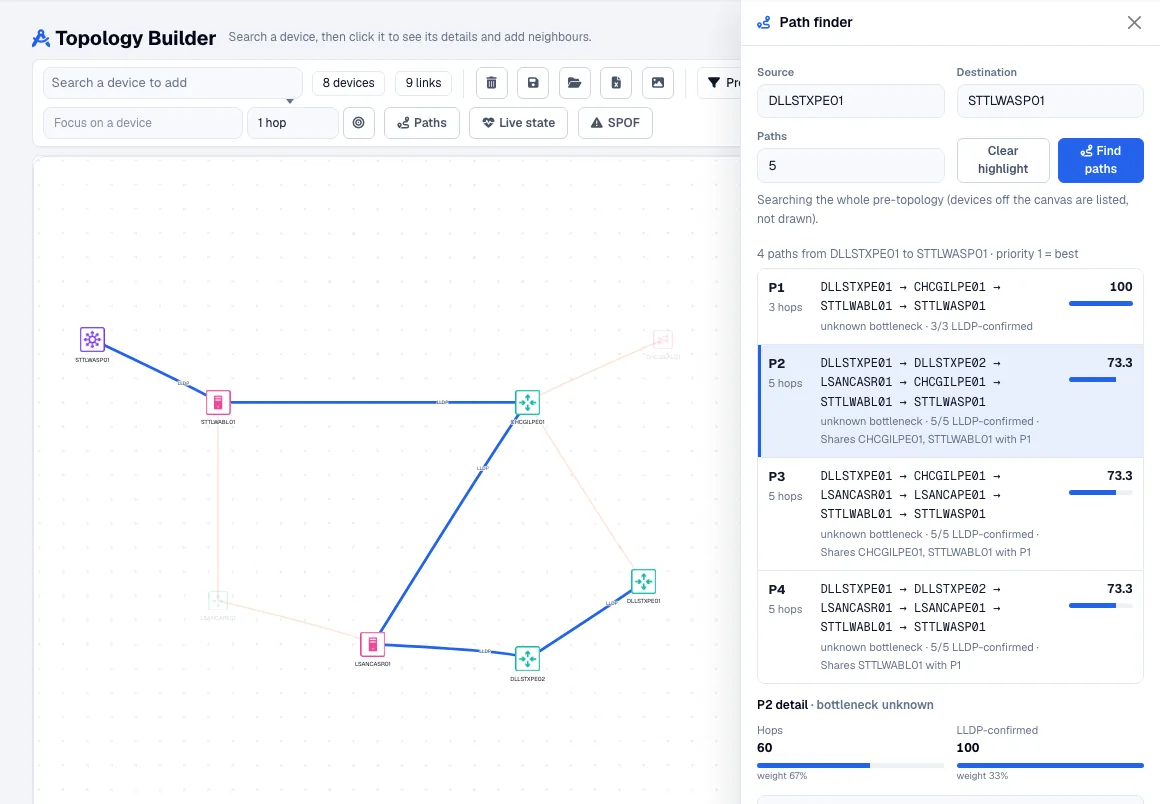The image size is (1160, 804).
Task: Select path P3 via LSANCAPE01
Action: pyautogui.click(x=951, y=514)
